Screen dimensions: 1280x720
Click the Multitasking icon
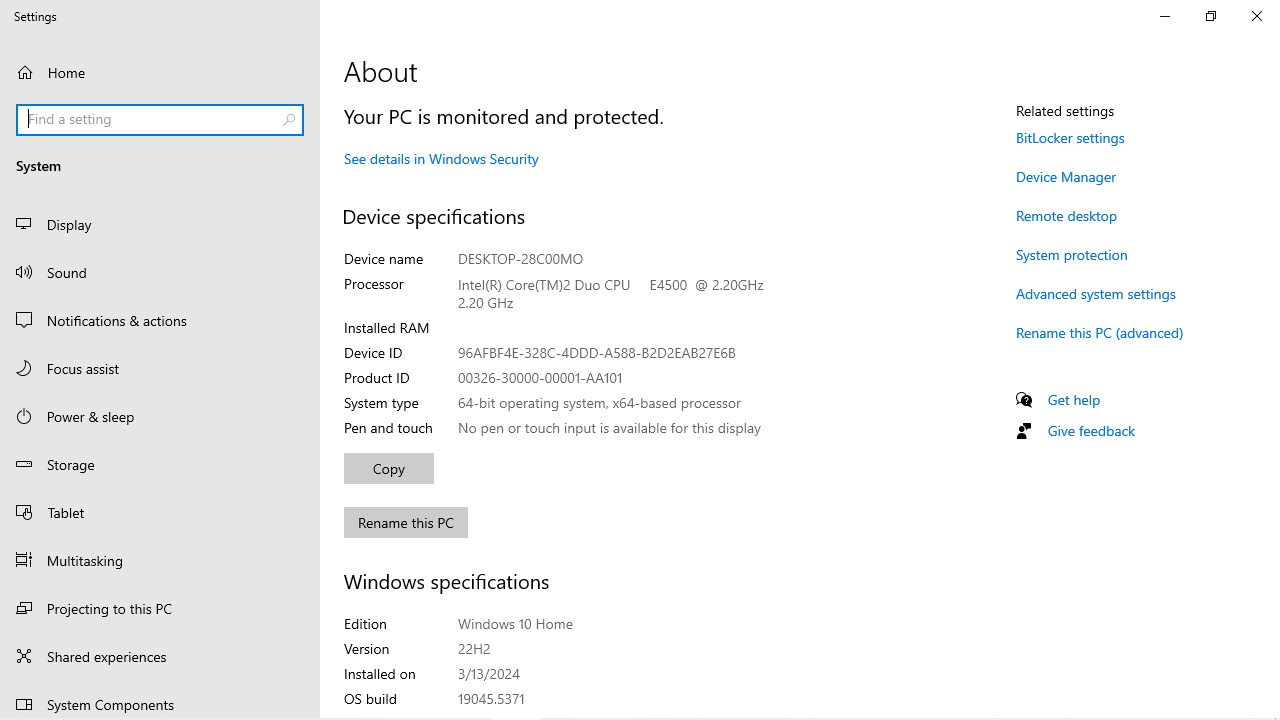click(x=25, y=561)
